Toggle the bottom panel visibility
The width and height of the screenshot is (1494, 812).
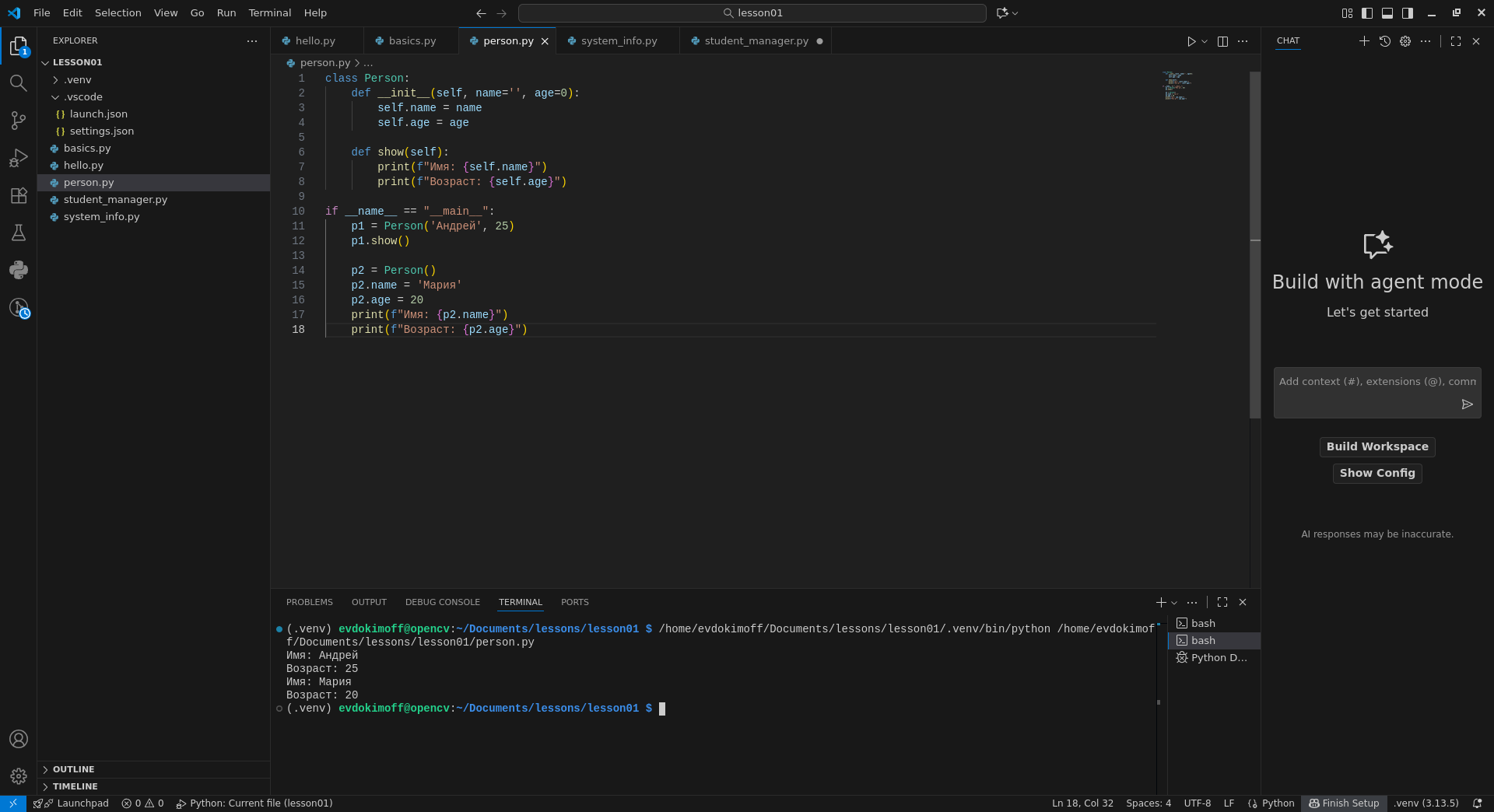point(1387,13)
